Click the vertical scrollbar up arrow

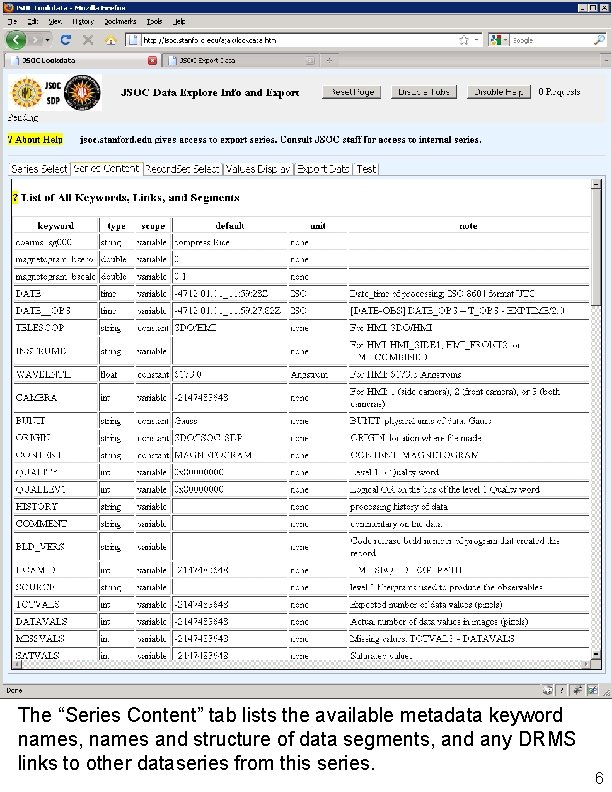[x=596, y=184]
